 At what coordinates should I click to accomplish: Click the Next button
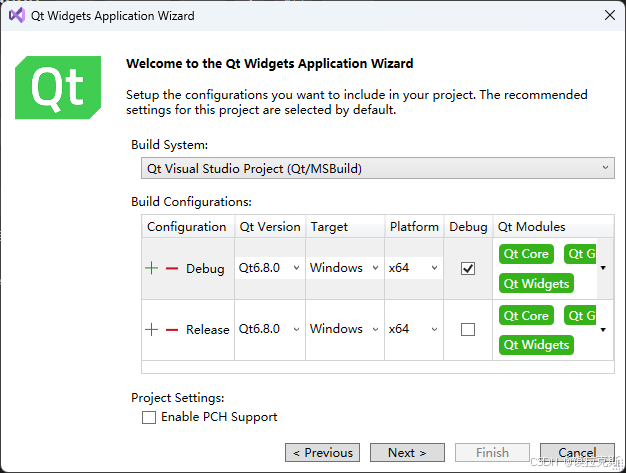[407, 452]
